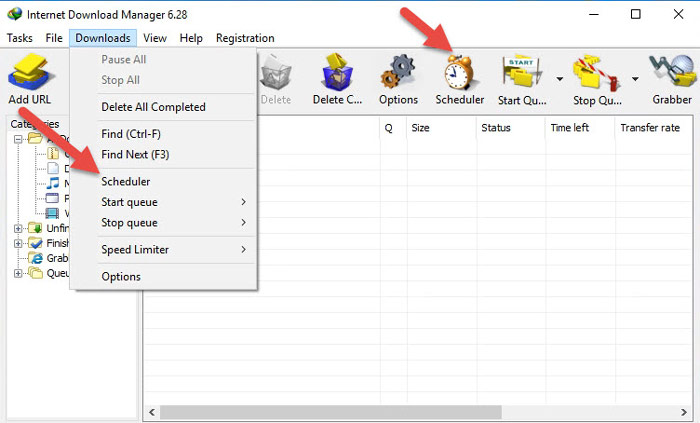Screen dimensions: 700x423
Task: Click the Start Queue toolbar icon
Action: pyautogui.click(x=521, y=71)
